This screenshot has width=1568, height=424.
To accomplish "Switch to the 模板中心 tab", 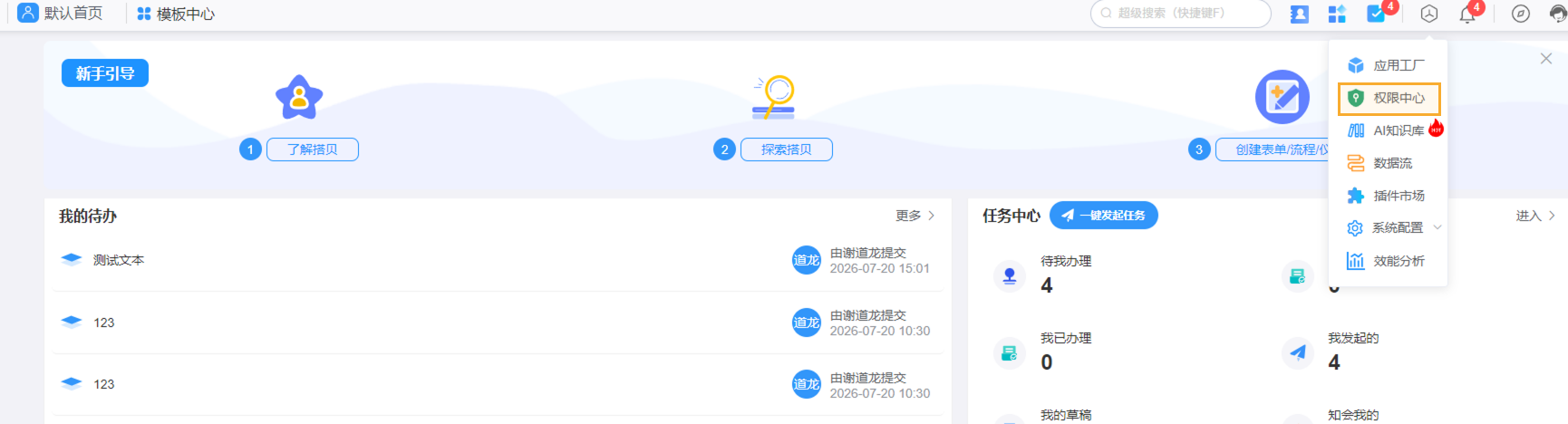I will coord(176,14).
